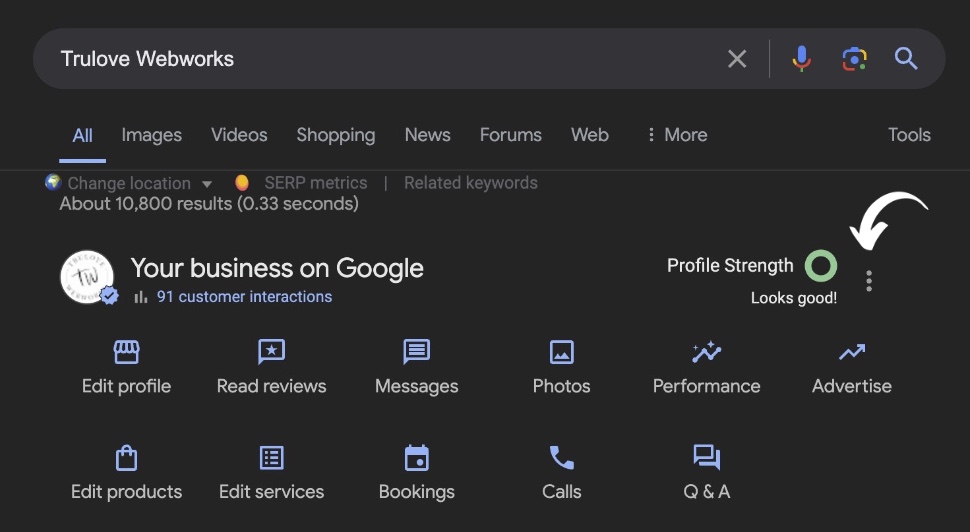Start voice search with the microphone icon
This screenshot has width=970, height=532.
[x=801, y=59]
